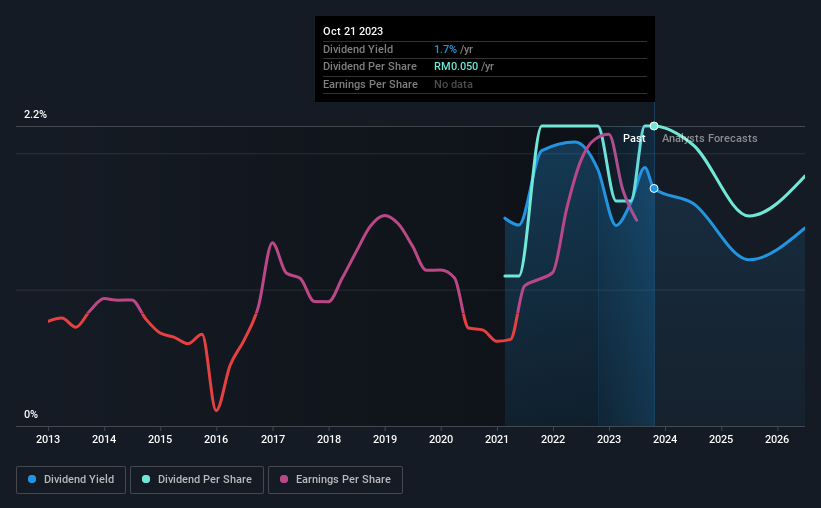Click the 2019 x-axis label
Screen dimensions: 821x508
[x=385, y=439]
